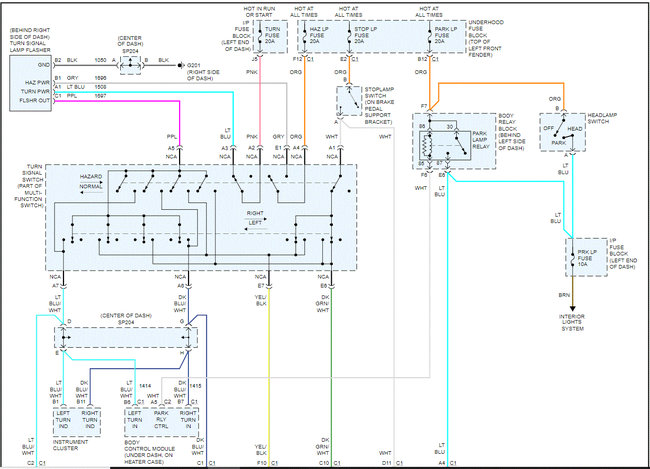Click the "PARK LAMP RELAY" label

pyautogui.click(x=481, y=140)
